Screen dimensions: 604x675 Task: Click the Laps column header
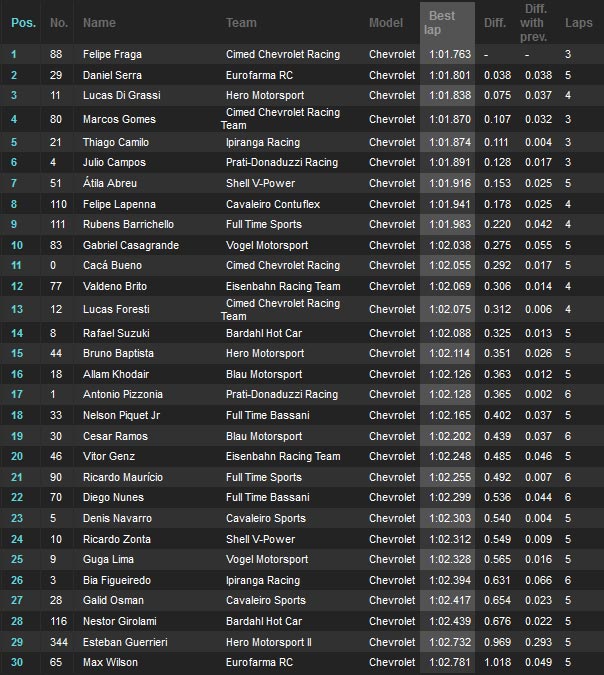579,23
